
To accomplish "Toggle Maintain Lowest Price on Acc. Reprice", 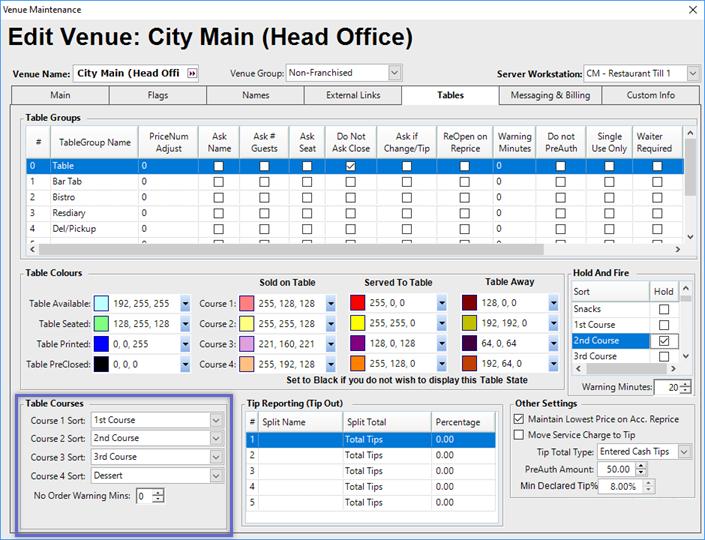I will (x=518, y=419).
